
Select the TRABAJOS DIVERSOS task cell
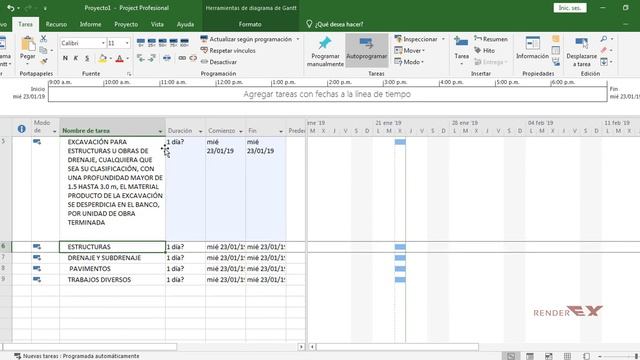click(x=113, y=280)
